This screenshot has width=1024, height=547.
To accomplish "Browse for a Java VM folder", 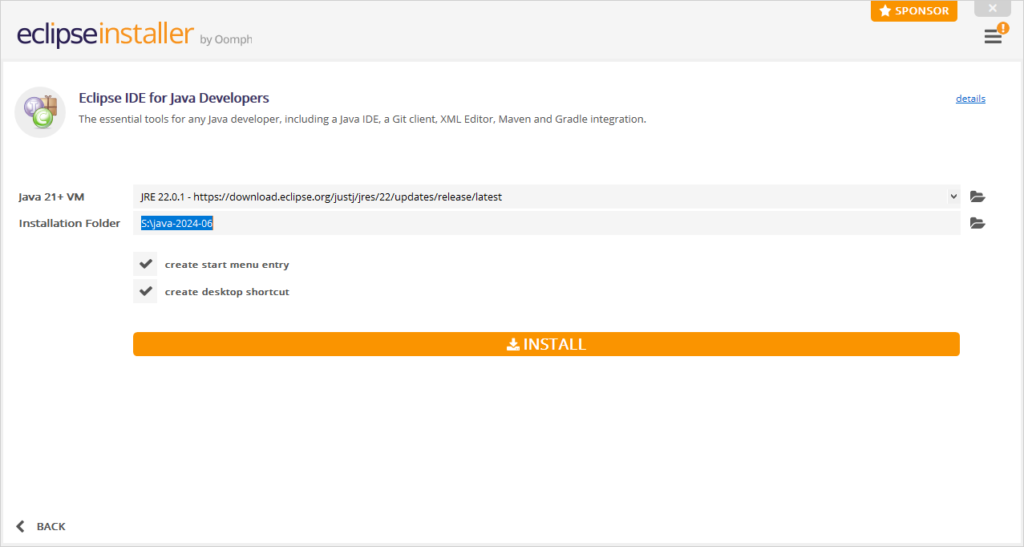I will tap(977, 196).
